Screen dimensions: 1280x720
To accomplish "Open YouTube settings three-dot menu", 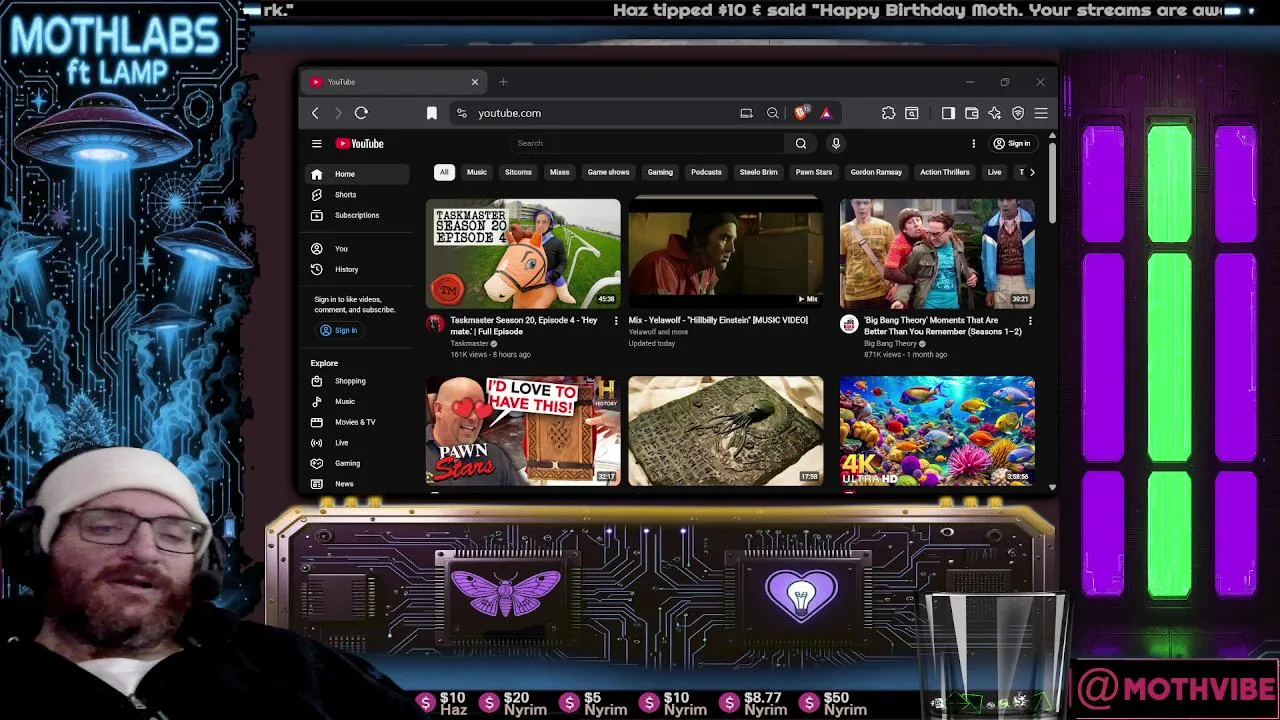I will tap(973, 143).
